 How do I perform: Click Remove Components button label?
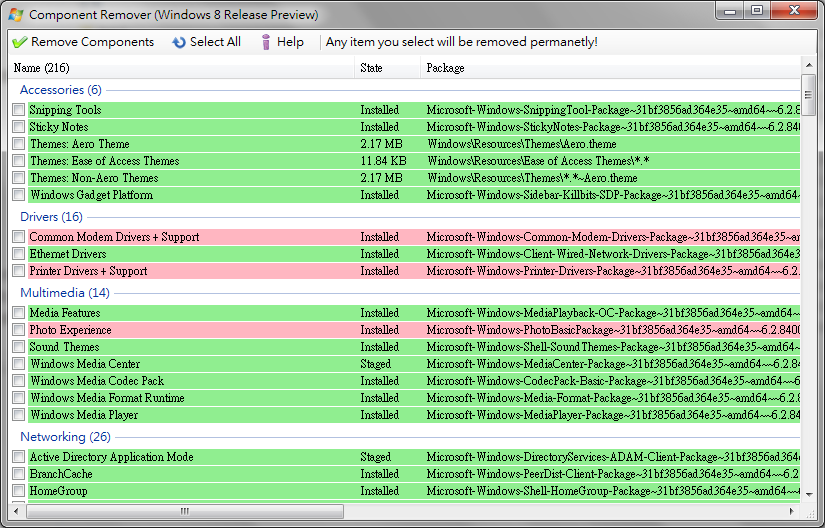[x=93, y=42]
